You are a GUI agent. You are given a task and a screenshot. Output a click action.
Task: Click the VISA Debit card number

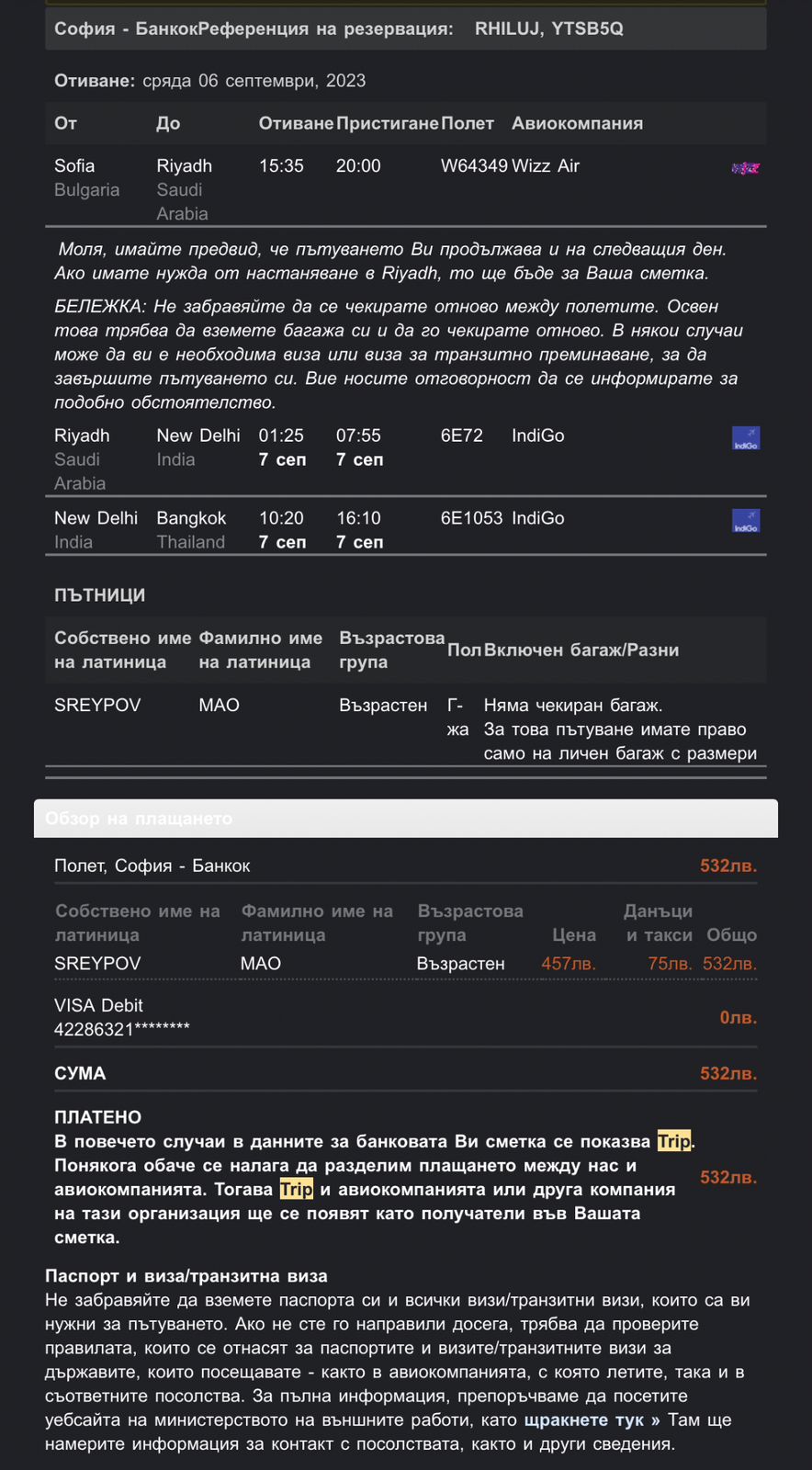122,1029
